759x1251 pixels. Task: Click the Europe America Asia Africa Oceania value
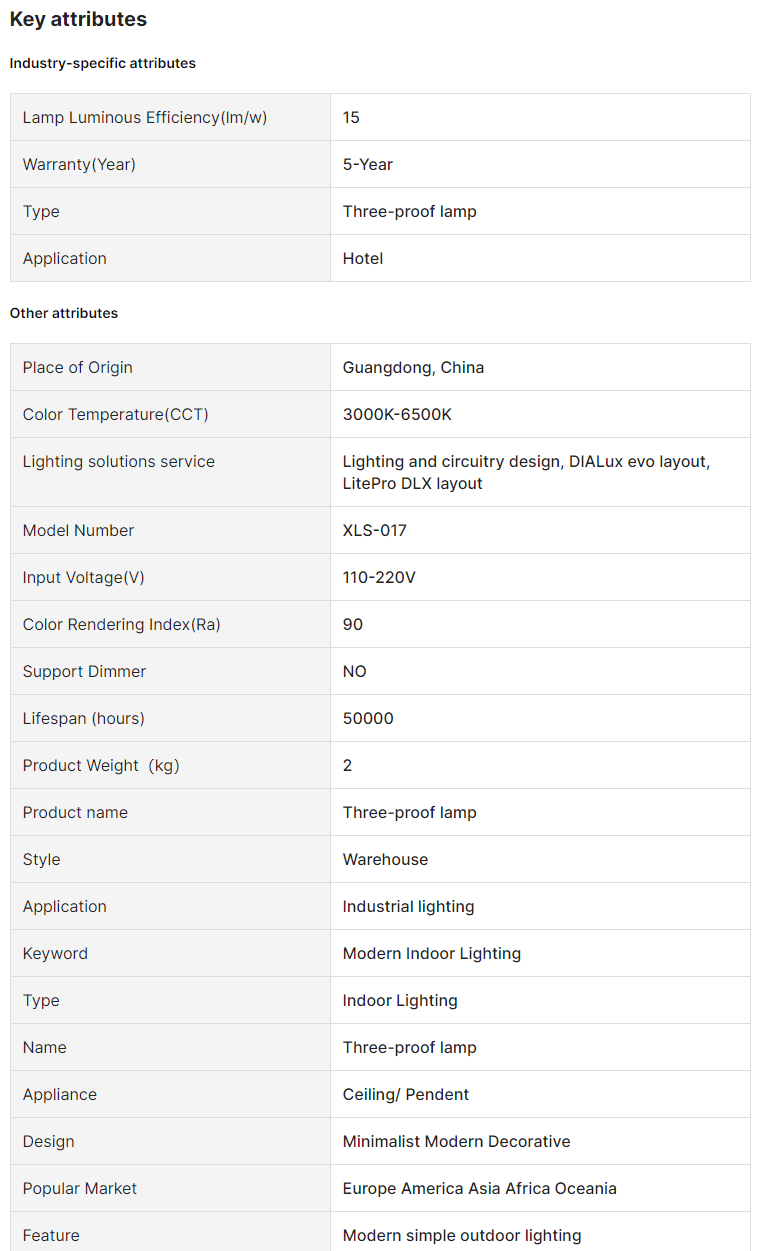pos(479,1188)
